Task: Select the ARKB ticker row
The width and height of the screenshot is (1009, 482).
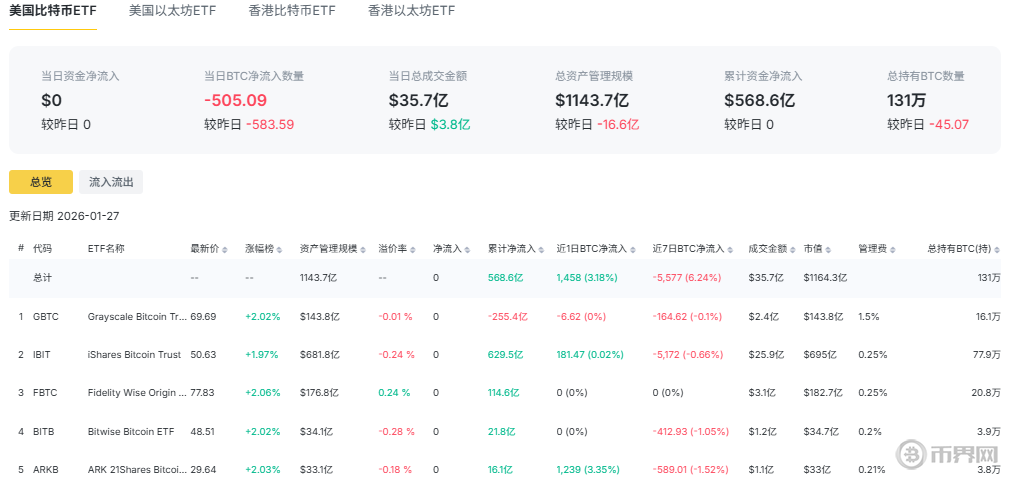Action: click(x=45, y=469)
